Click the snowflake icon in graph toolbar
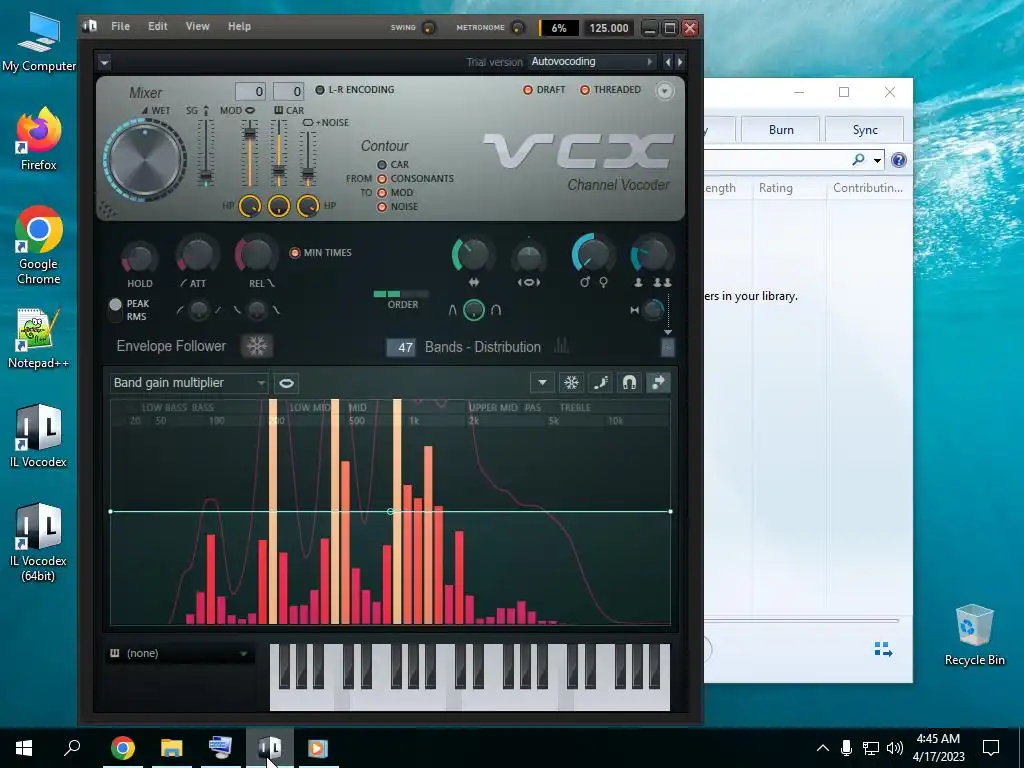The width and height of the screenshot is (1024, 768). click(x=571, y=383)
